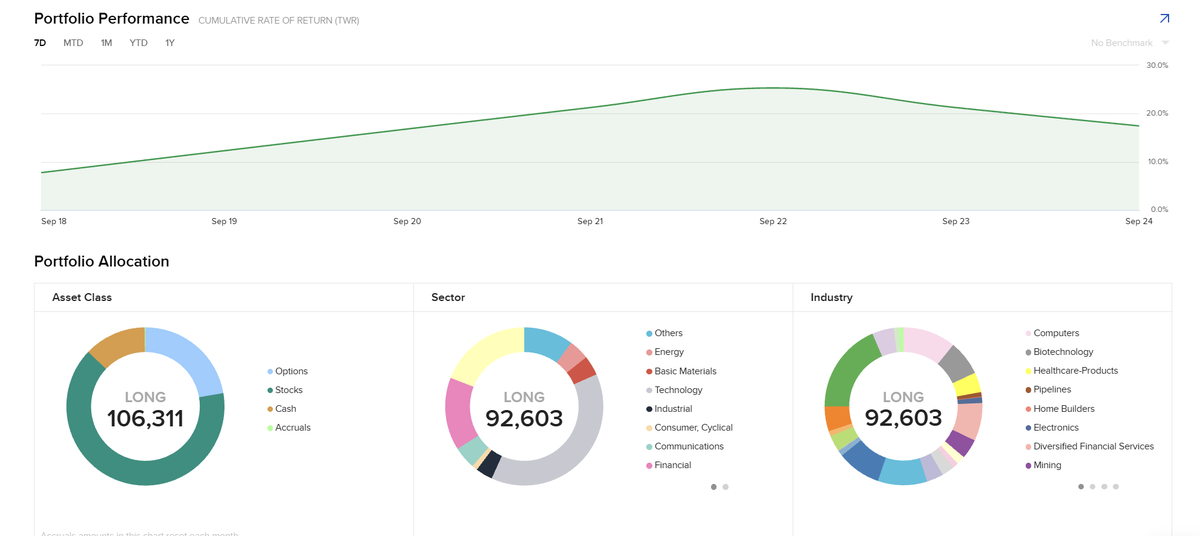Click the Others sector legend entry
This screenshot has width=1200, height=536.
coord(665,333)
